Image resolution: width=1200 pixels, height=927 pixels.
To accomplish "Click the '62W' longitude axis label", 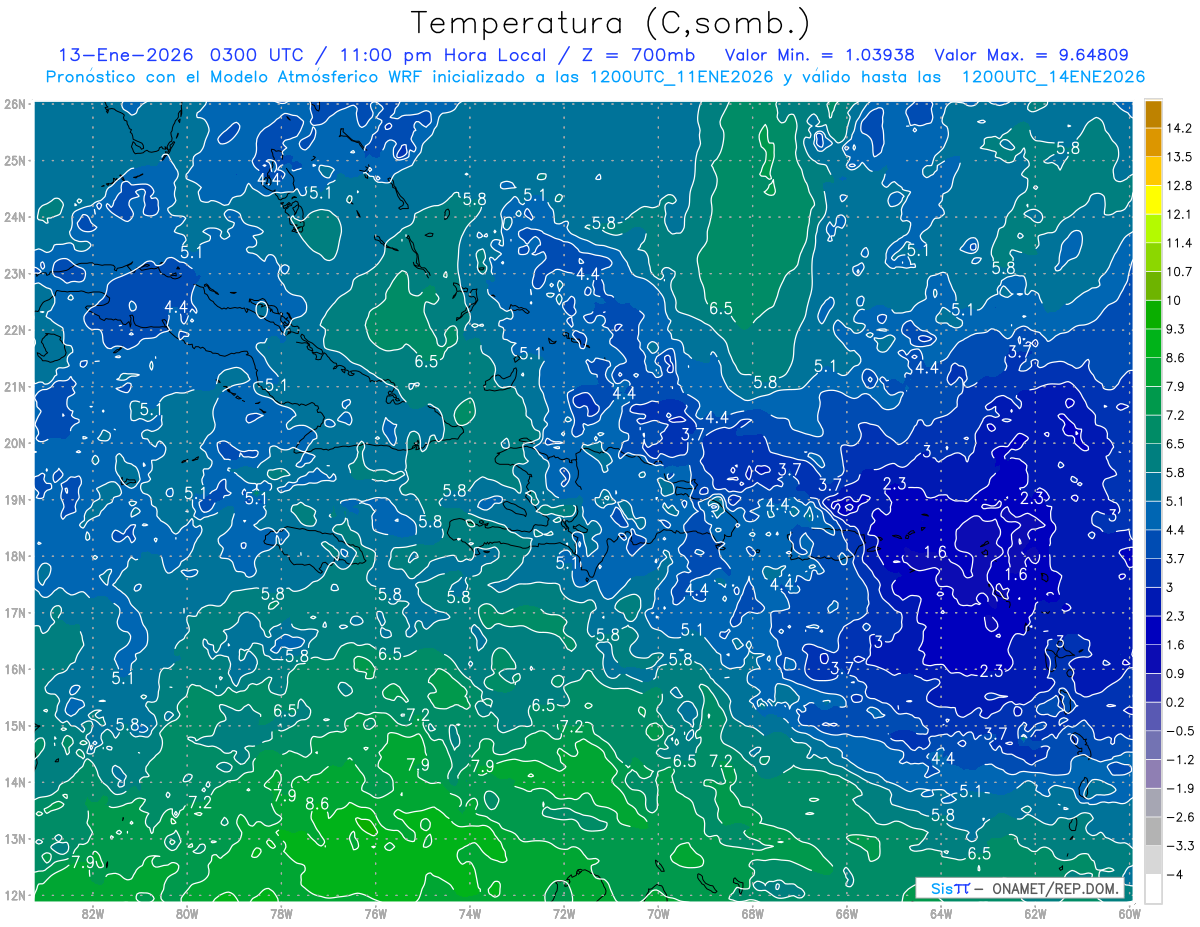I will pyautogui.click(x=1034, y=913).
